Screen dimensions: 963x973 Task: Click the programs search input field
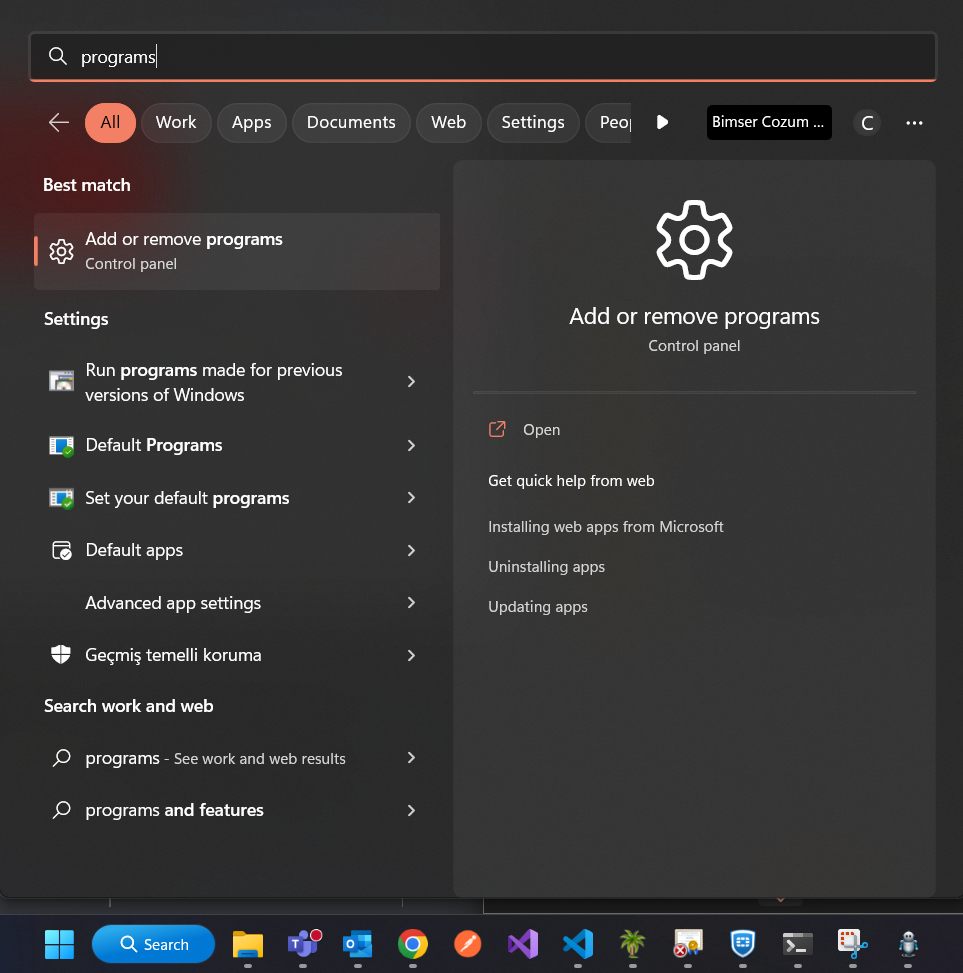(480, 57)
